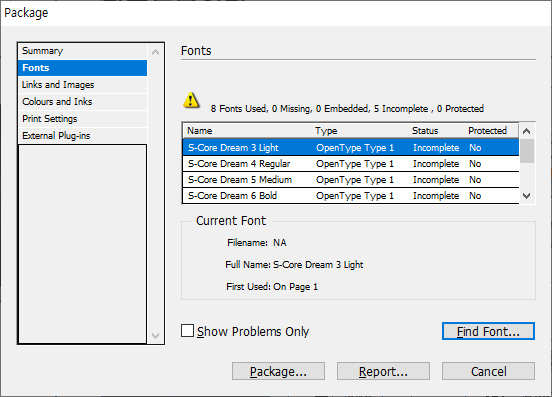The width and height of the screenshot is (552, 397).
Task: Select the S-Core Dream 3 Light row
Action: pyautogui.click(x=351, y=147)
